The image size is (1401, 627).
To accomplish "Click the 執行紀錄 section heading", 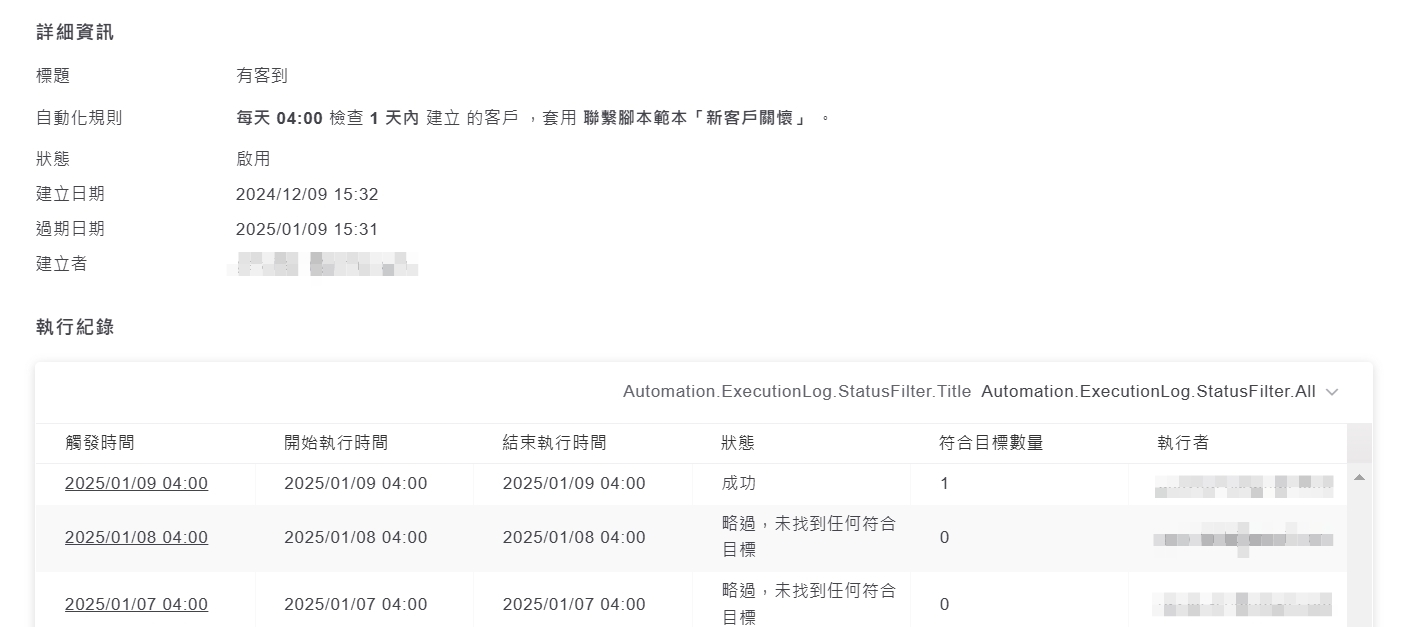I will click(75, 327).
